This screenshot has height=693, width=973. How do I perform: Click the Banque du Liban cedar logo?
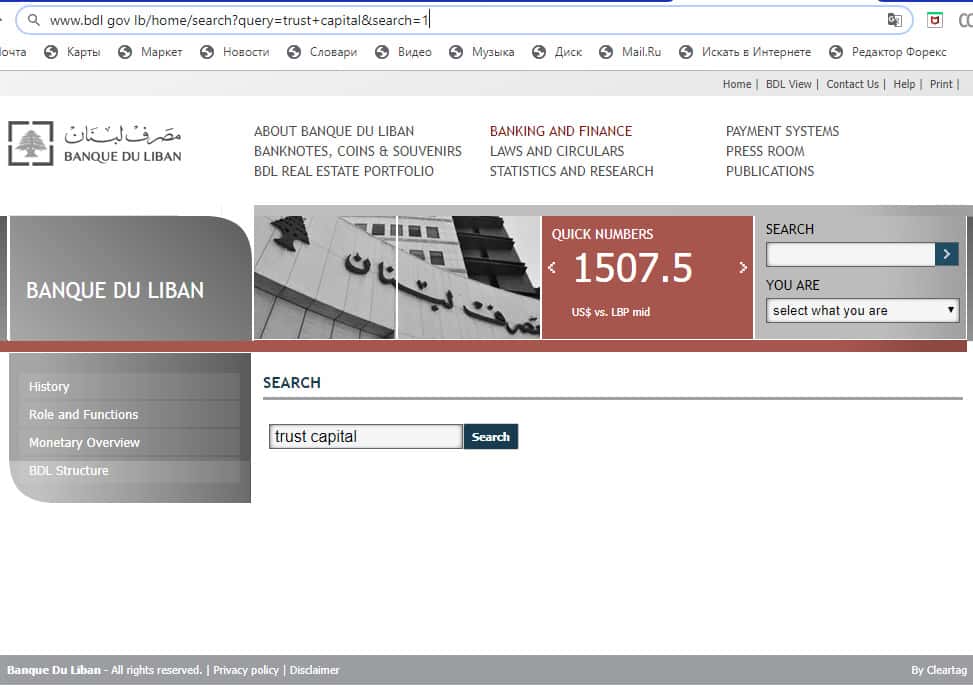[94, 143]
